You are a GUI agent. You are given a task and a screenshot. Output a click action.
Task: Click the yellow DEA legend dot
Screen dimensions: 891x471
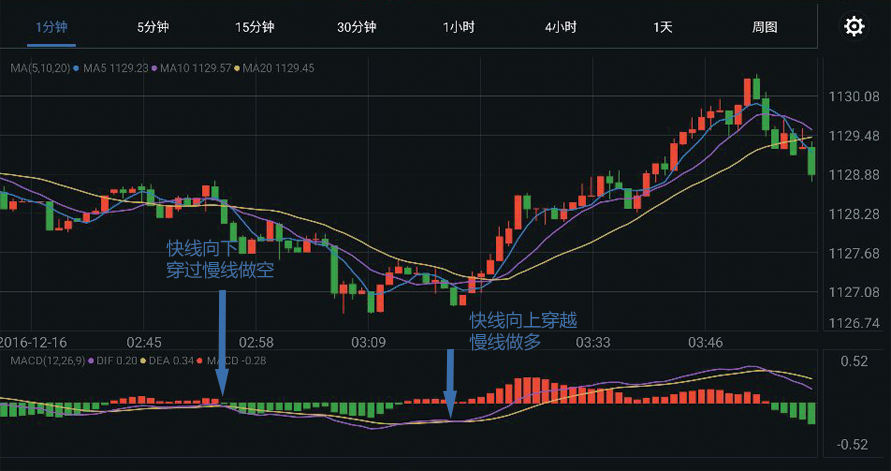(x=143, y=360)
